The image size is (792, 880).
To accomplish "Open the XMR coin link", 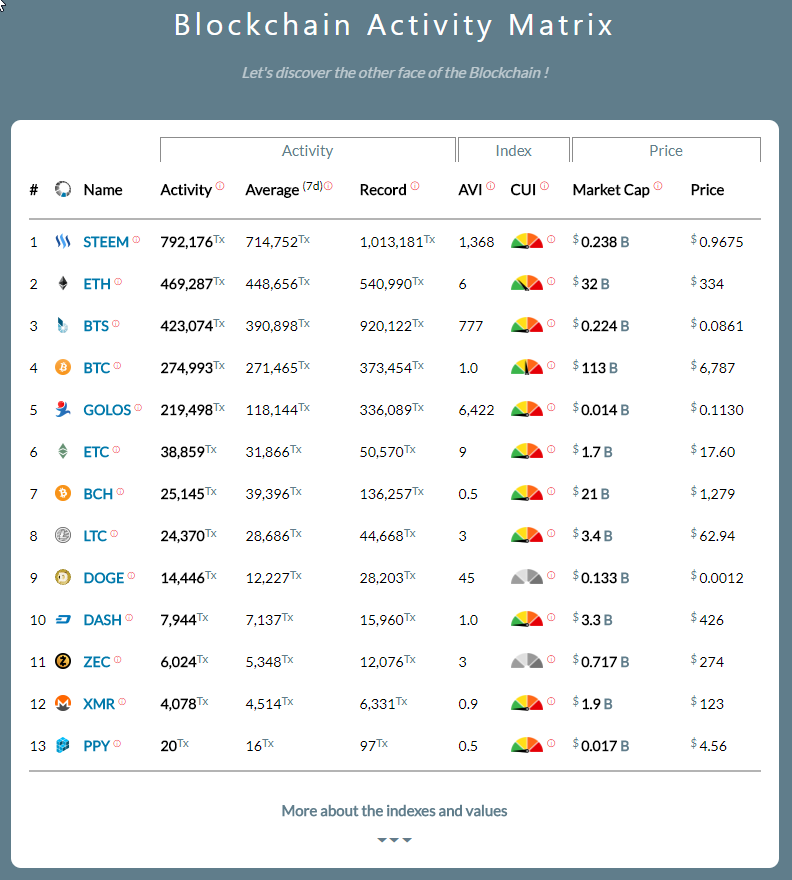I will 99,704.
